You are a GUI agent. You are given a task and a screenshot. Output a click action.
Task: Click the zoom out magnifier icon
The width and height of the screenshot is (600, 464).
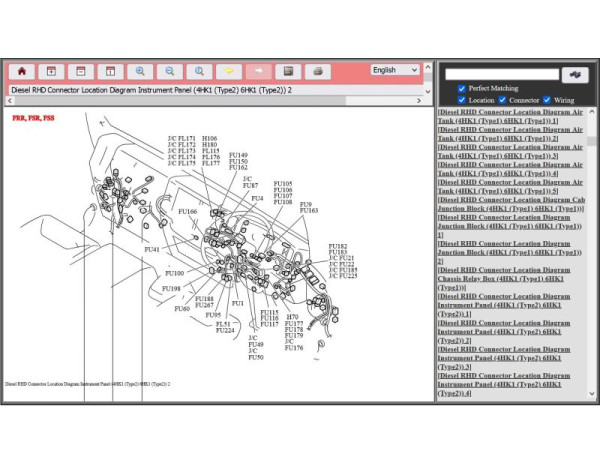pos(170,71)
